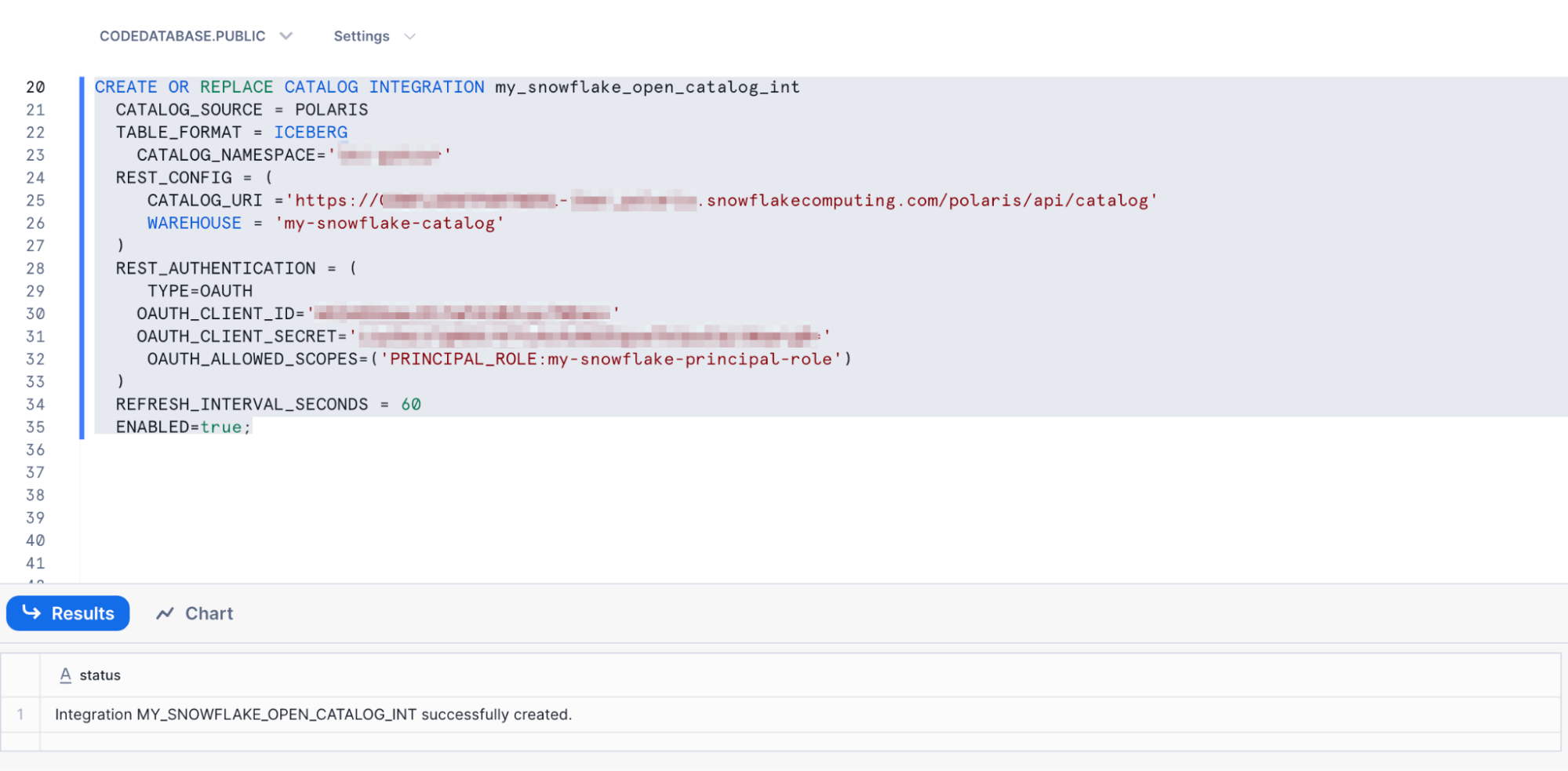Image resolution: width=1568 pixels, height=771 pixels.
Task: Click the status column header name
Action: (100, 675)
